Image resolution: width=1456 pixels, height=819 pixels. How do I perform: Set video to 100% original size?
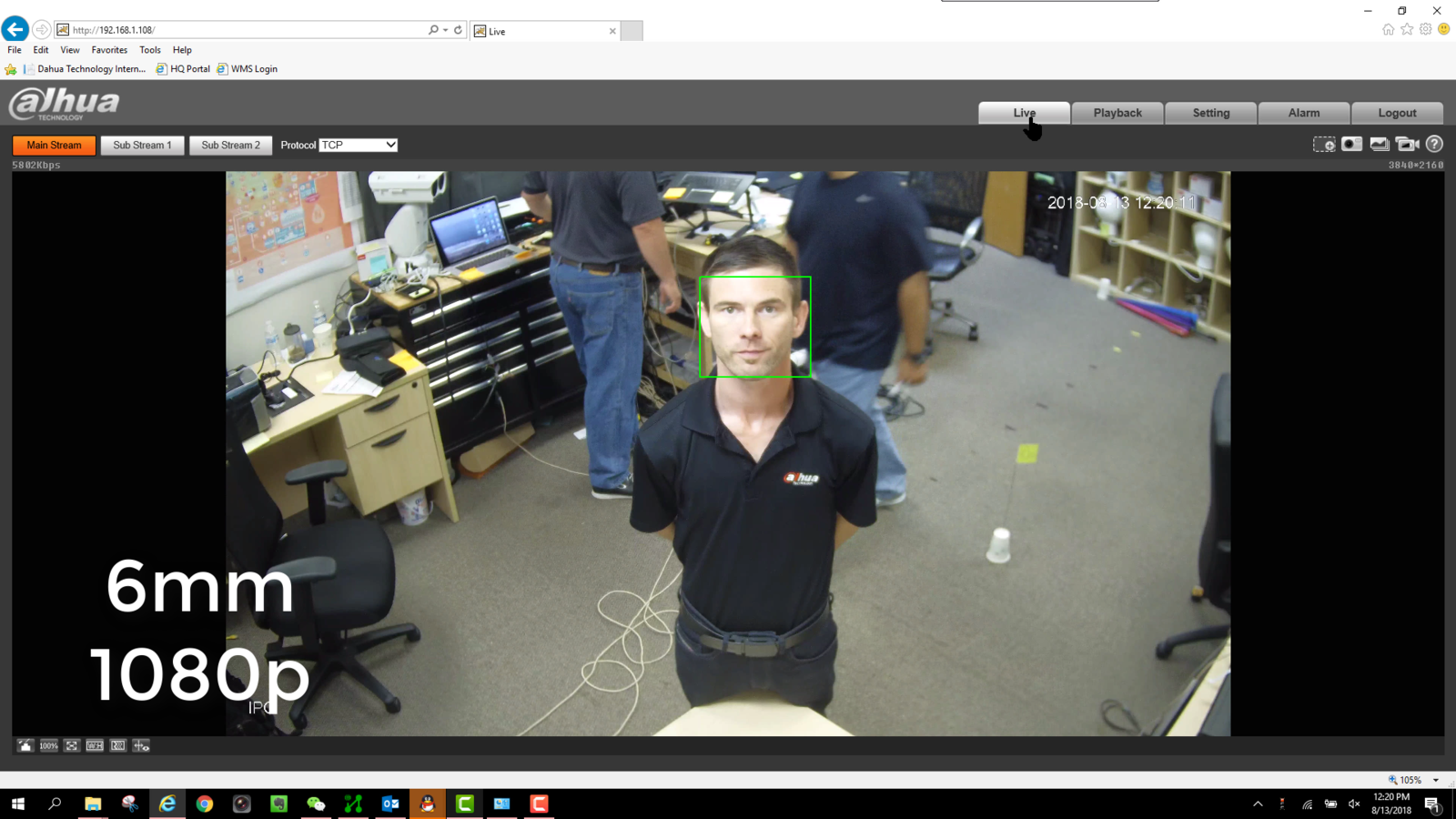point(48,745)
